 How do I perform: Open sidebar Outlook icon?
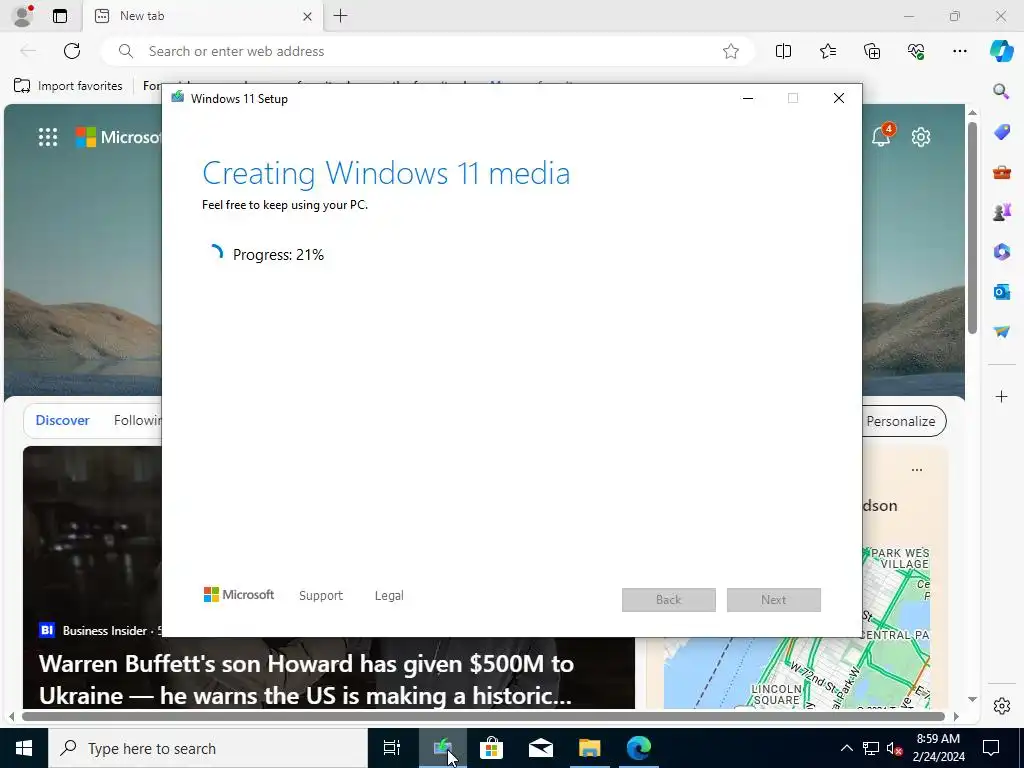tap(1001, 291)
